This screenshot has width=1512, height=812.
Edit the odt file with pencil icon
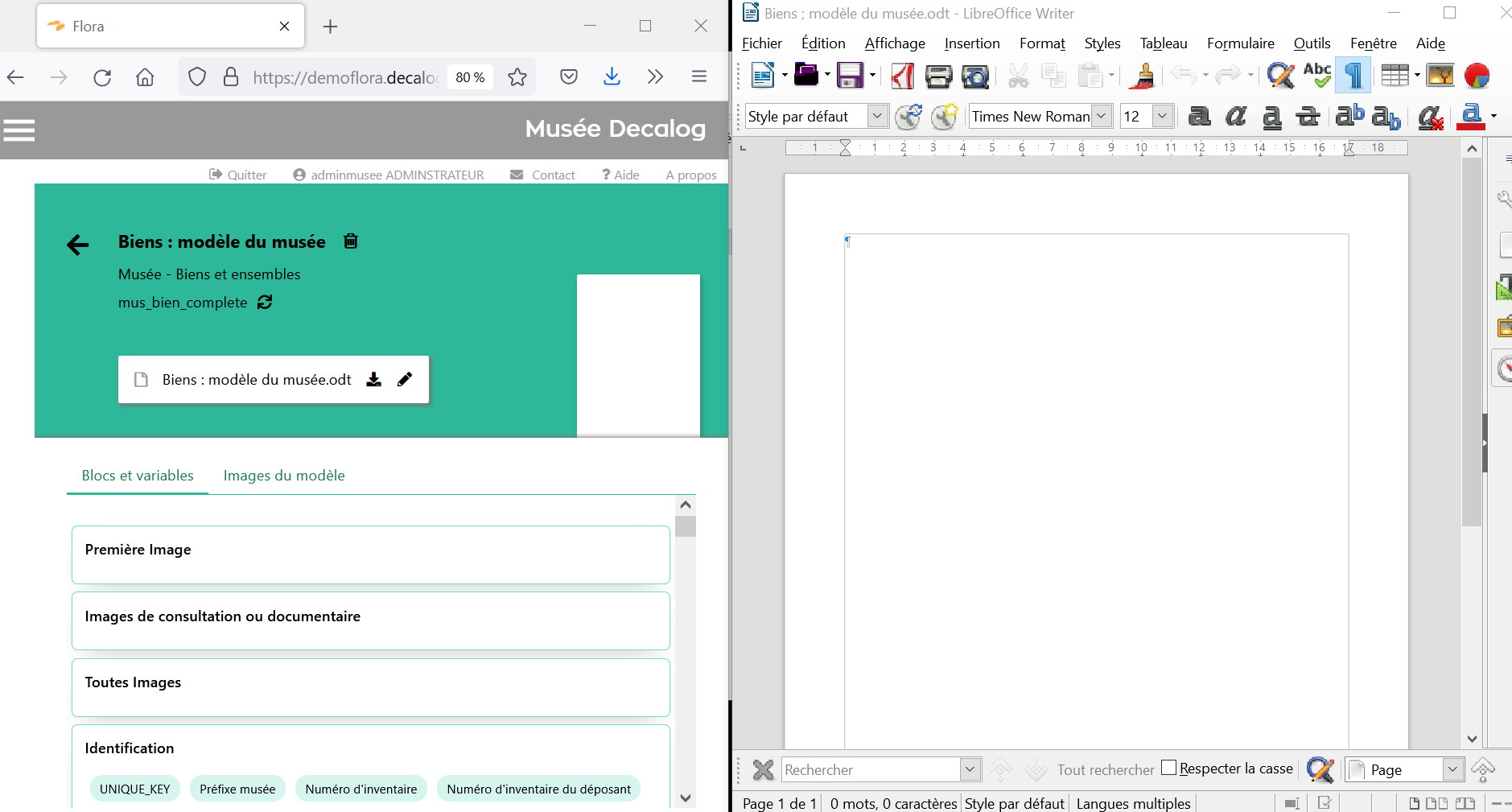click(405, 379)
